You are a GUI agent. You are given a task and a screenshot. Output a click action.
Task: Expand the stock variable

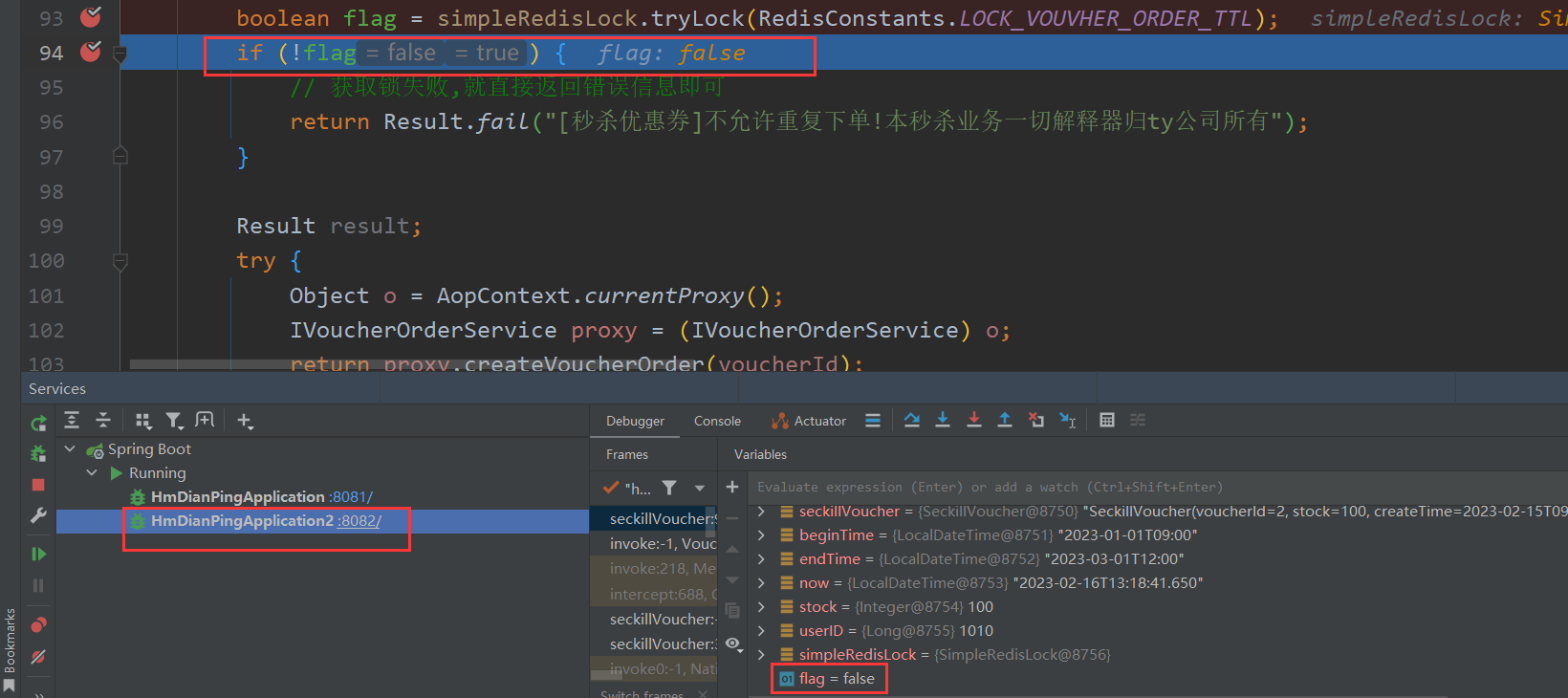pos(761,607)
